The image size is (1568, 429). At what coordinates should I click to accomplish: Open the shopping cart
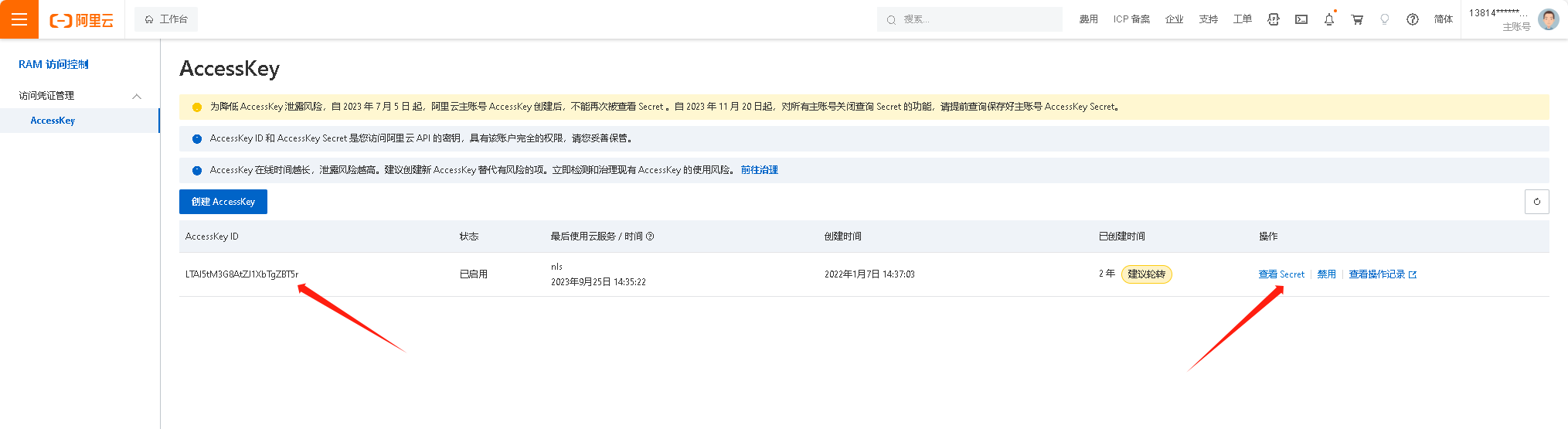coord(1357,19)
